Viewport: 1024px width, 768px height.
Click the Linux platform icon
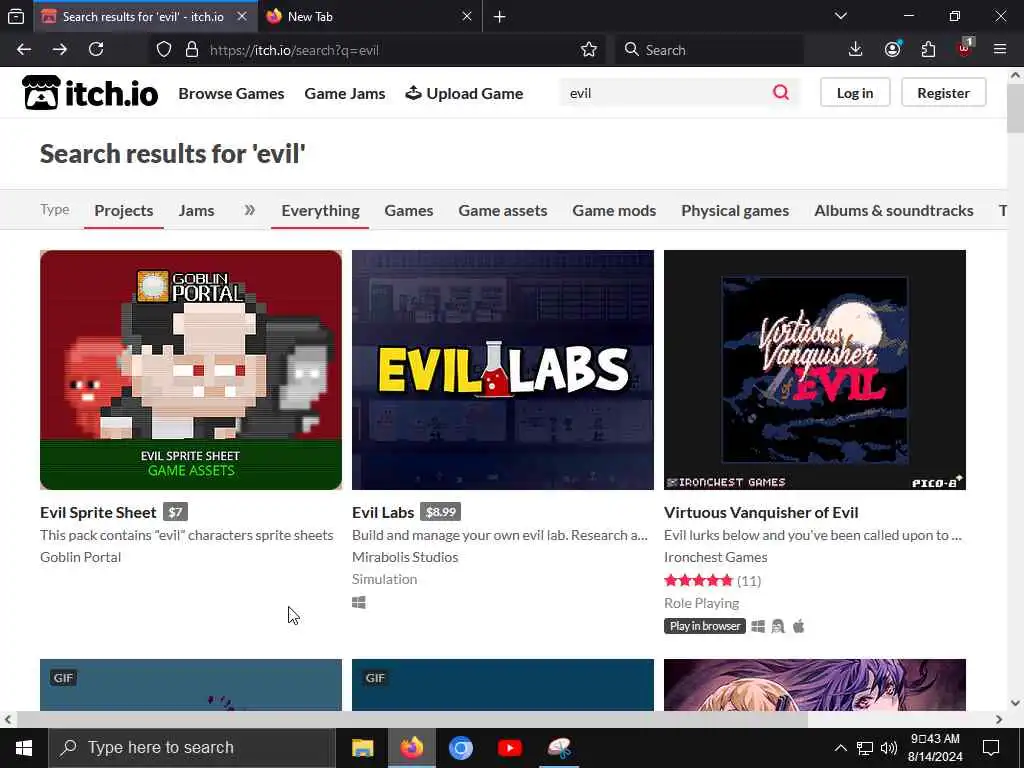point(778,626)
